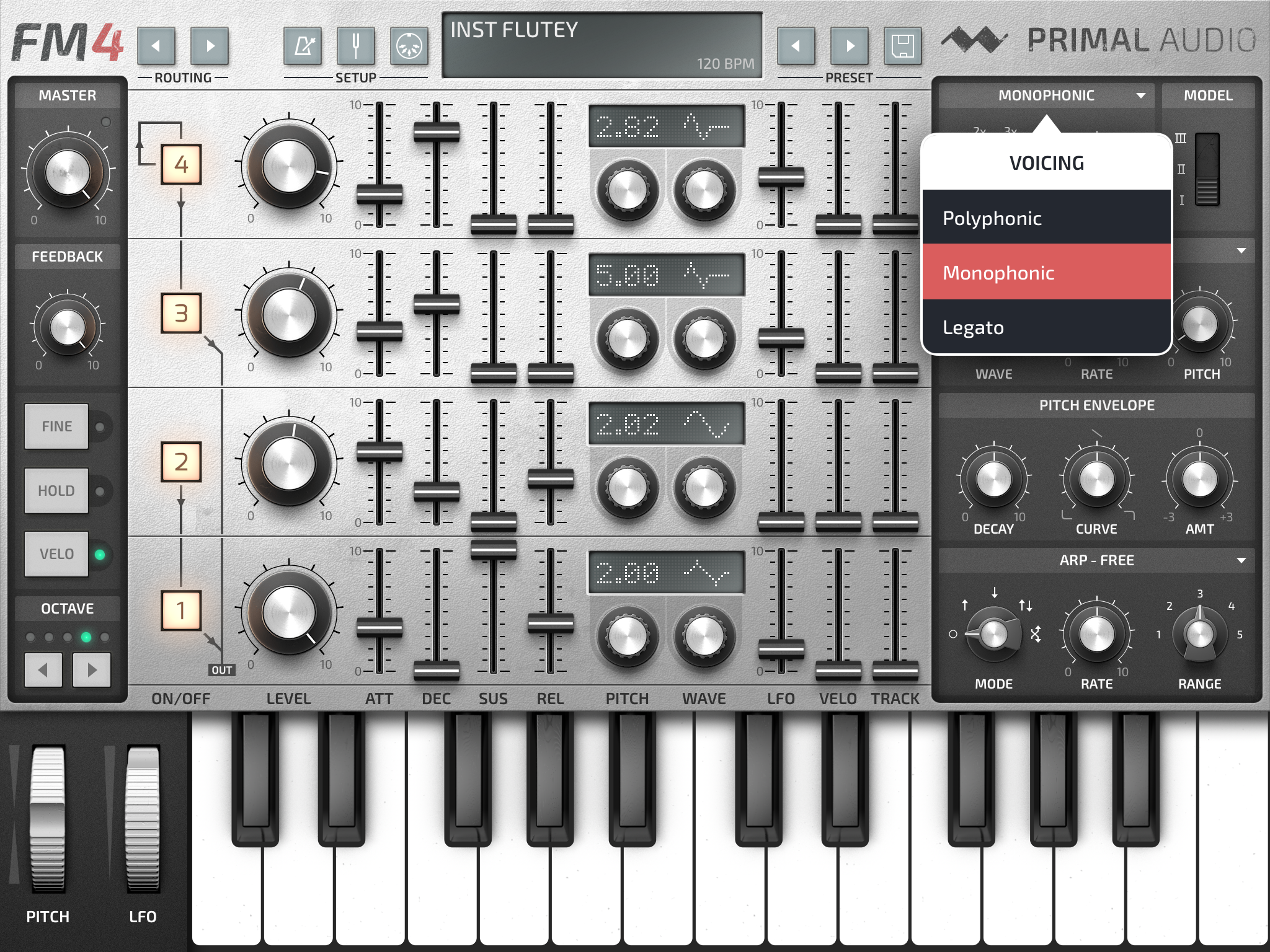Toggle the HOLD button

[x=56, y=491]
